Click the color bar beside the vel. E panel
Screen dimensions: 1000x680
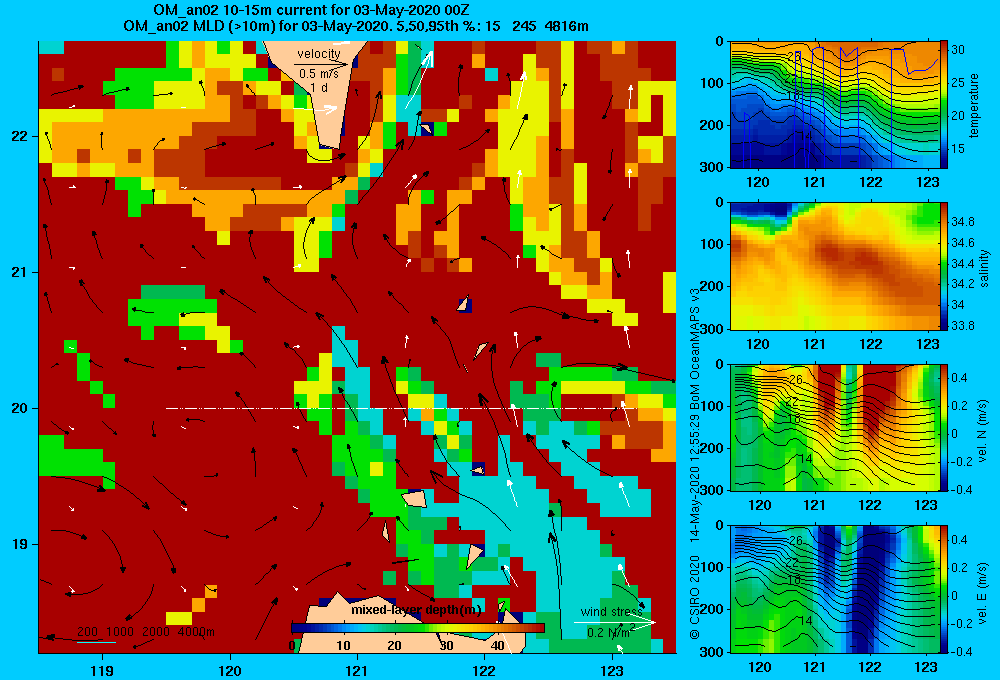pos(944,588)
